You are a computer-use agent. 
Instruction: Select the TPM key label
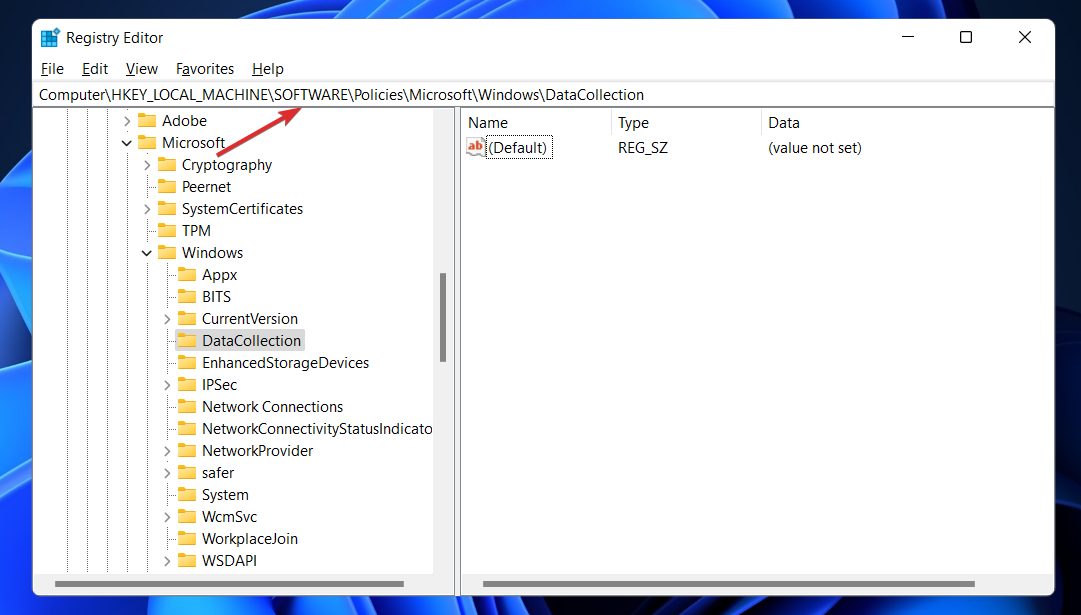coord(196,231)
